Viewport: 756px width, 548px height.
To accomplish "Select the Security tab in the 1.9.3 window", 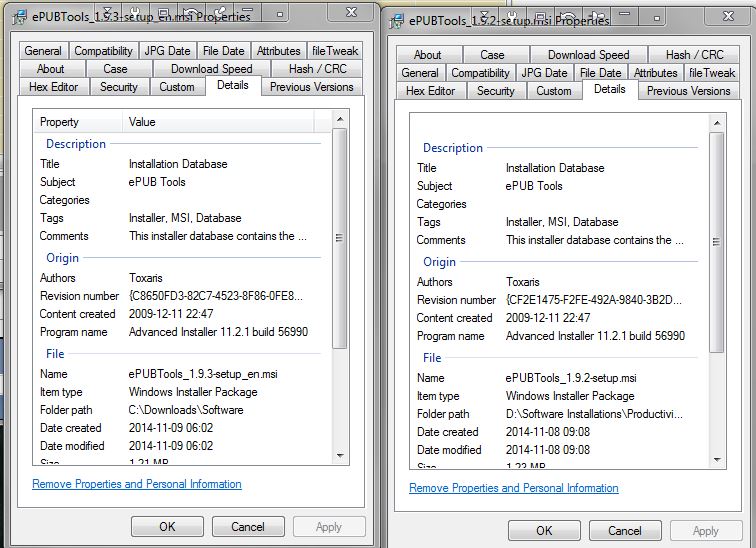I will tap(119, 87).
